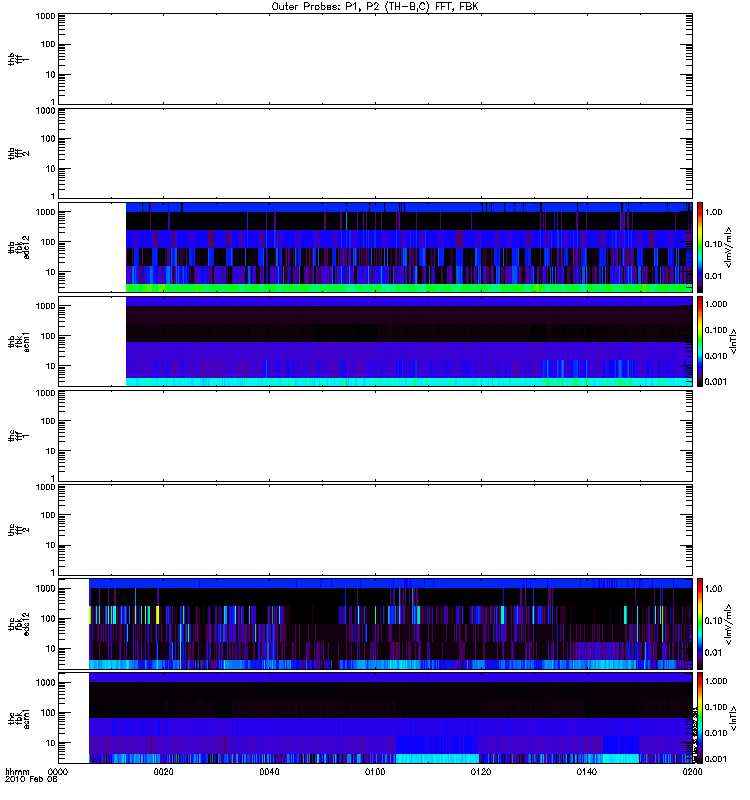Click the empty thc fff 1 panel

pyautogui.click(x=376, y=436)
